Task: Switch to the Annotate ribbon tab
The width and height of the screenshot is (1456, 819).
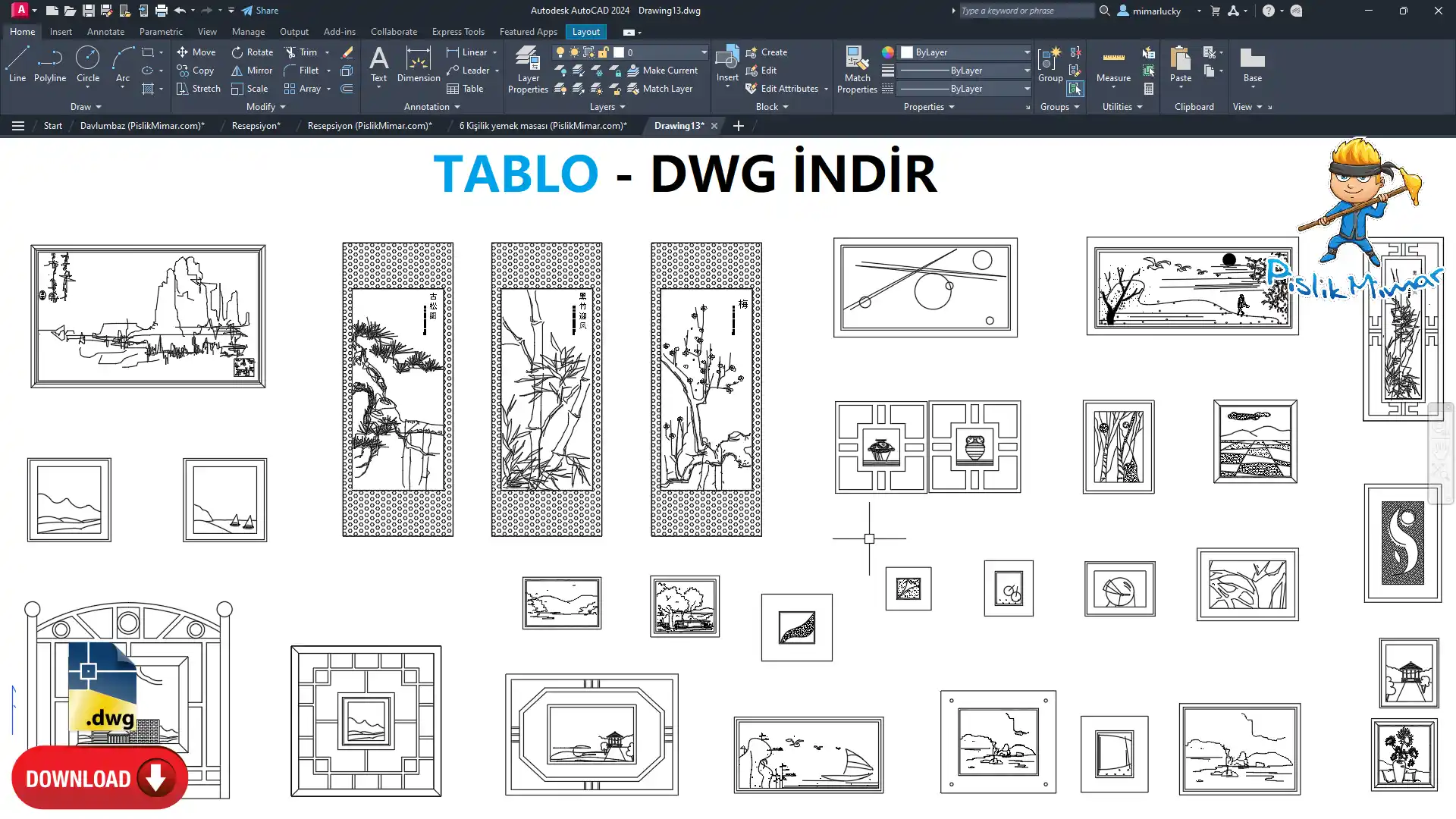Action: (x=105, y=32)
